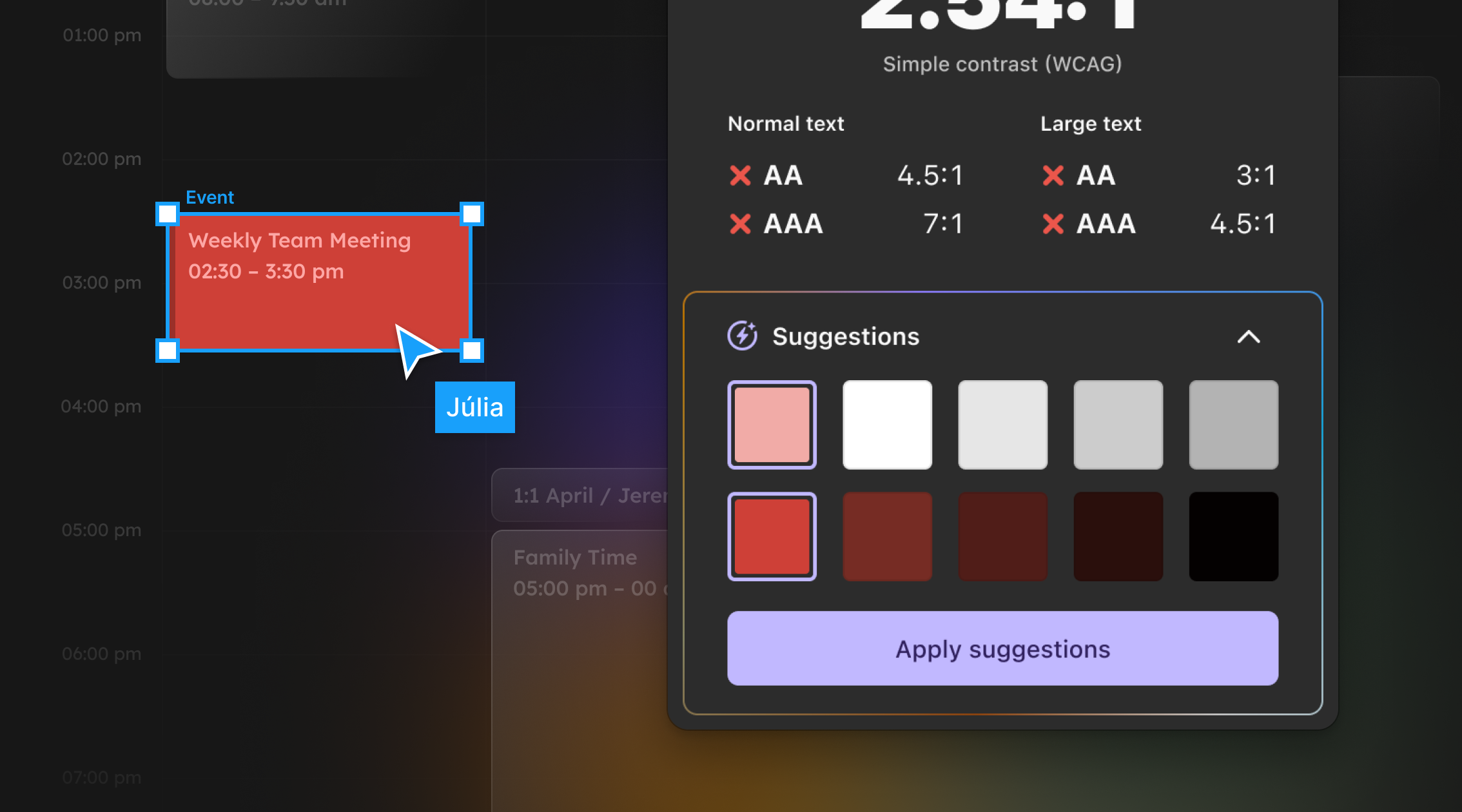Click the Júlia label tooltip
The width and height of the screenshot is (1462, 812).
tap(475, 407)
